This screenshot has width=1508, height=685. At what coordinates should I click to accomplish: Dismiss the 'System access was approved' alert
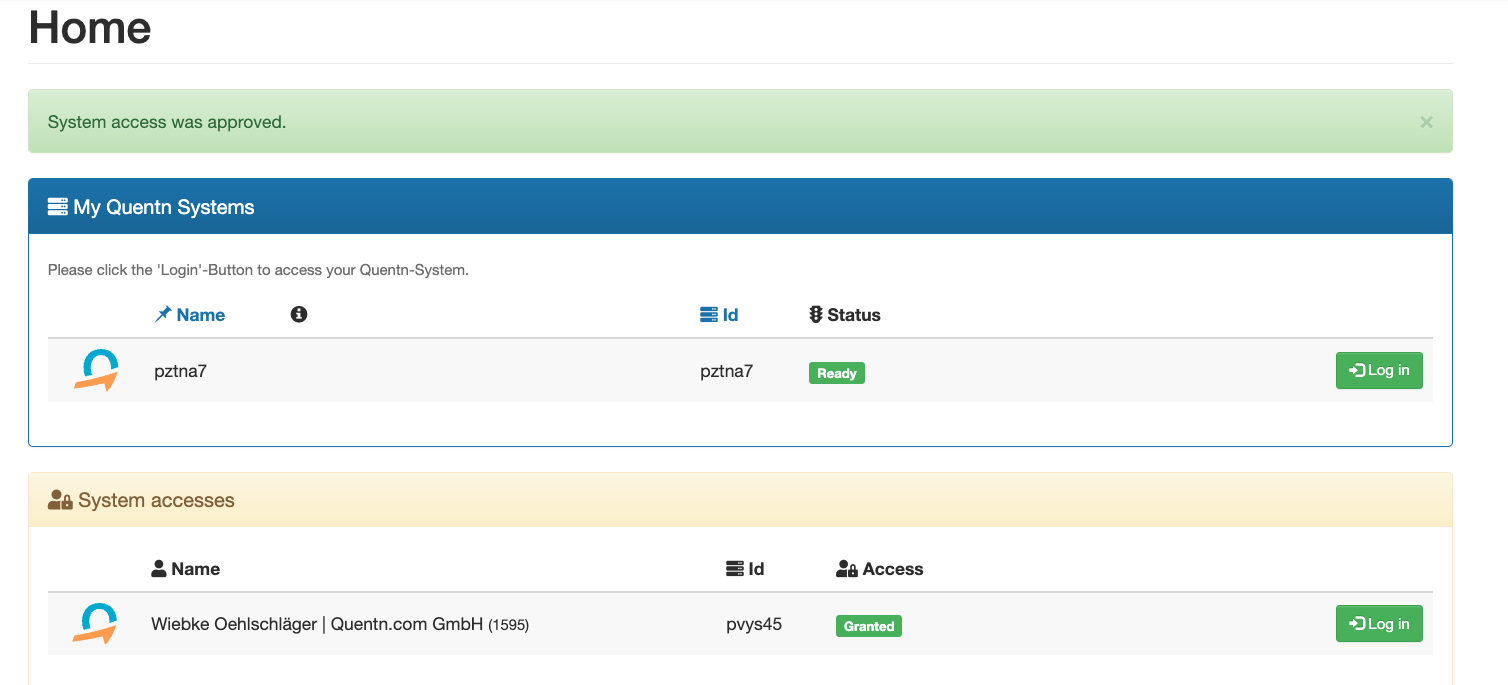tap(1426, 122)
